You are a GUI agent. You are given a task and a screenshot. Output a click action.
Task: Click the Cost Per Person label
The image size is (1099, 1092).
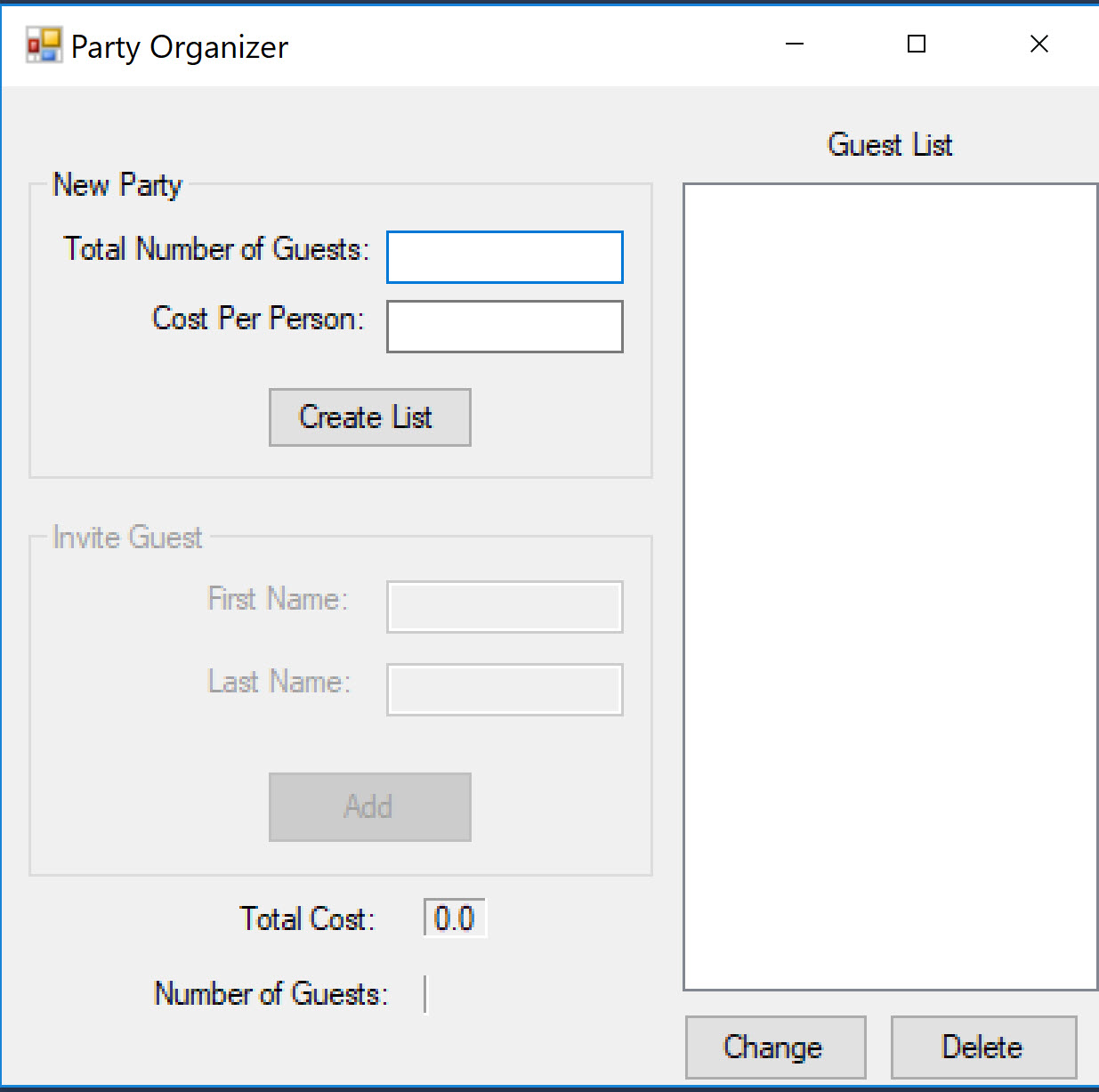(x=258, y=319)
